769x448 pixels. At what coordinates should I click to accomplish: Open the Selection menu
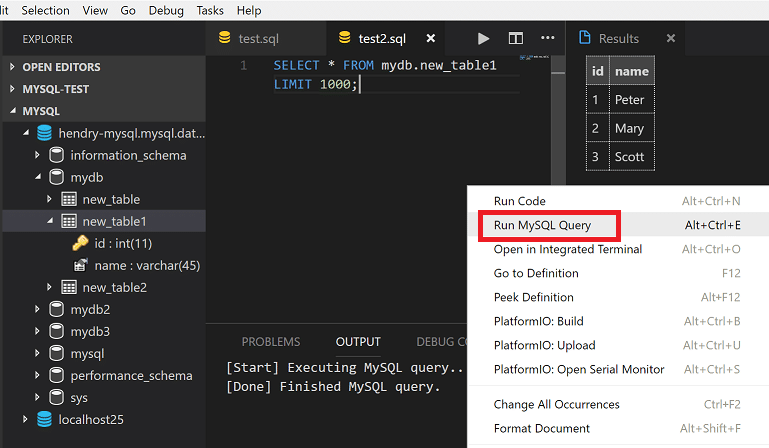pyautogui.click(x=46, y=10)
